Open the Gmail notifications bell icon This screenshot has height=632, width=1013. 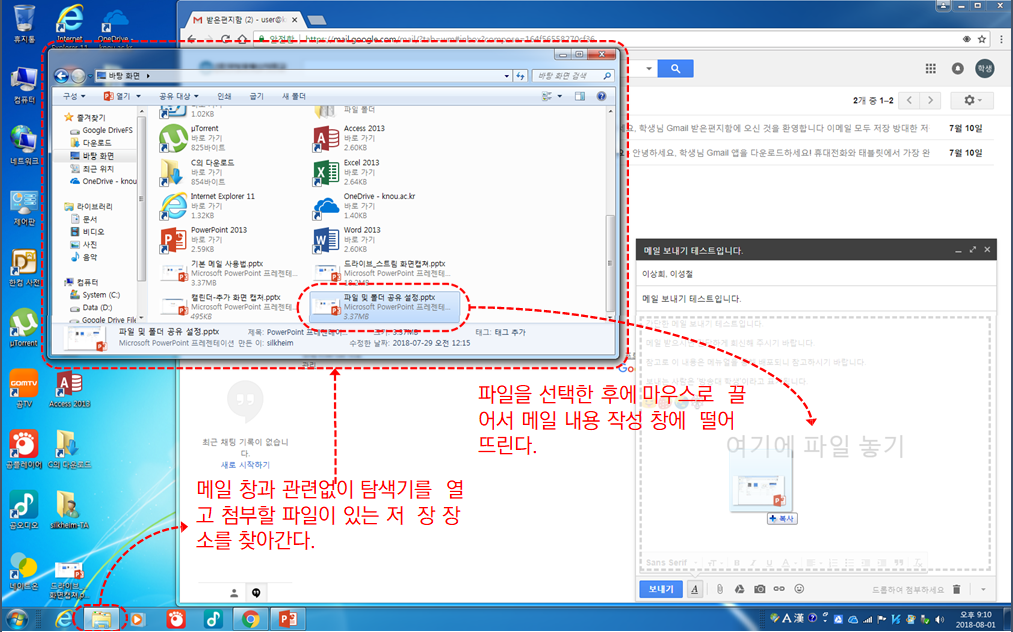[957, 68]
